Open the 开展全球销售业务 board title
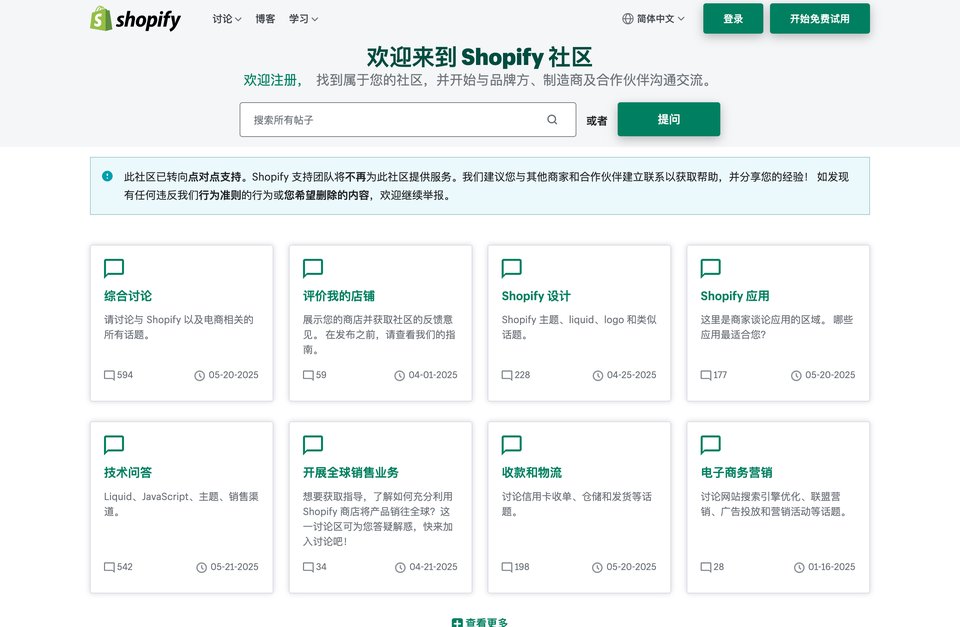Screen dimensions: 960x627 tap(351, 473)
